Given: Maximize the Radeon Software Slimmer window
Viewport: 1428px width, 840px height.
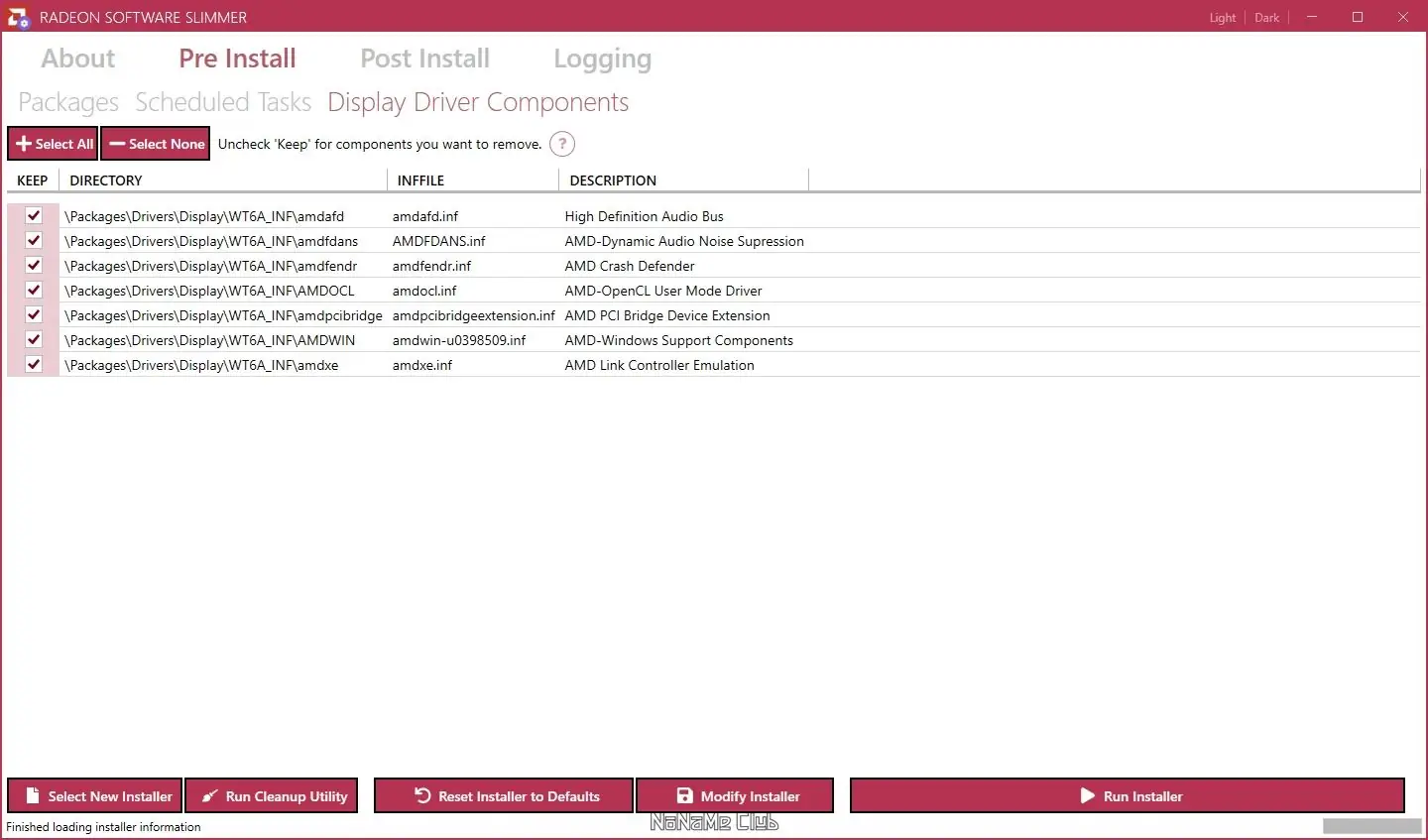Looking at the screenshot, I should (1358, 17).
